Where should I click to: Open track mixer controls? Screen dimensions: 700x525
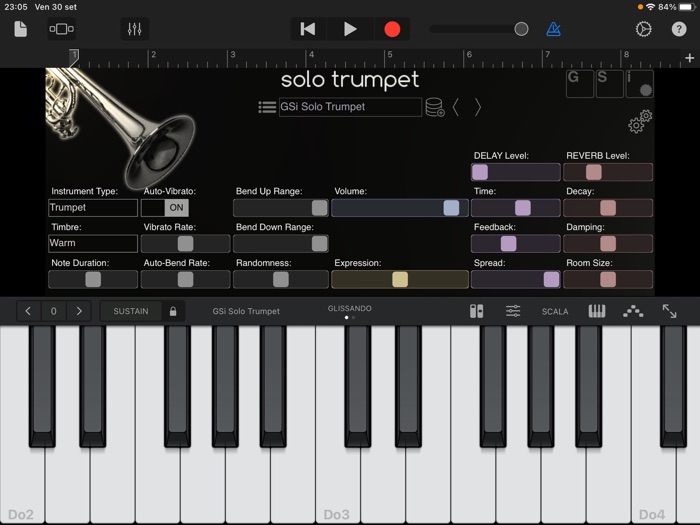[134, 29]
